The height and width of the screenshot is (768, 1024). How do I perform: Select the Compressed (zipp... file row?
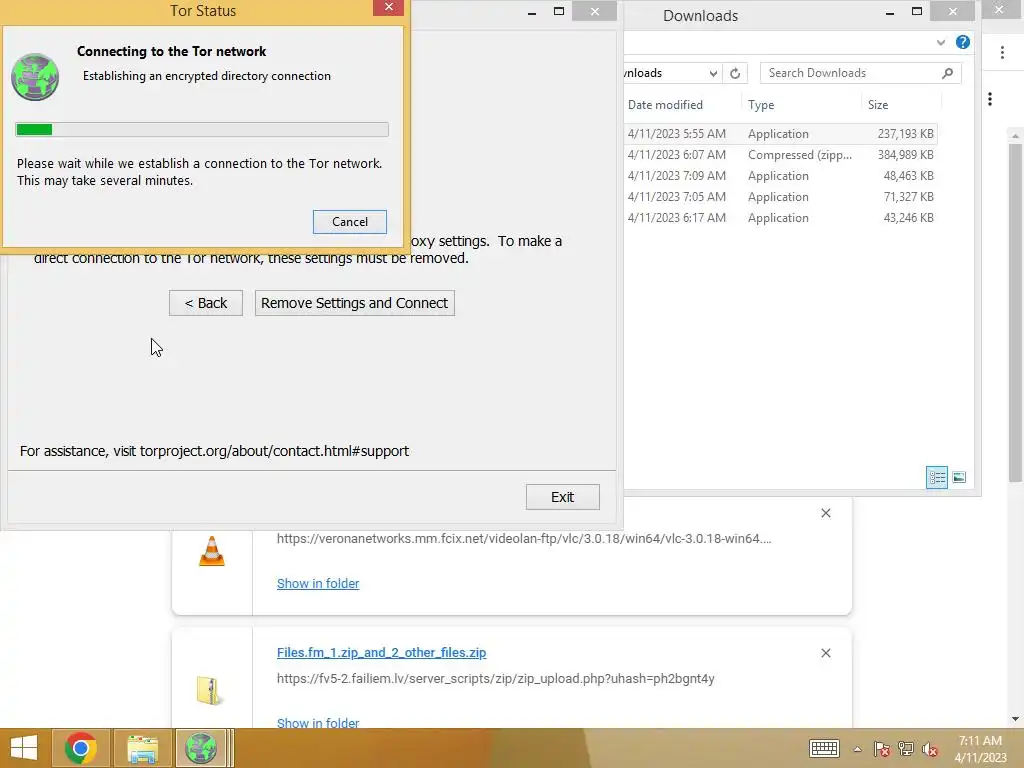[780, 155]
